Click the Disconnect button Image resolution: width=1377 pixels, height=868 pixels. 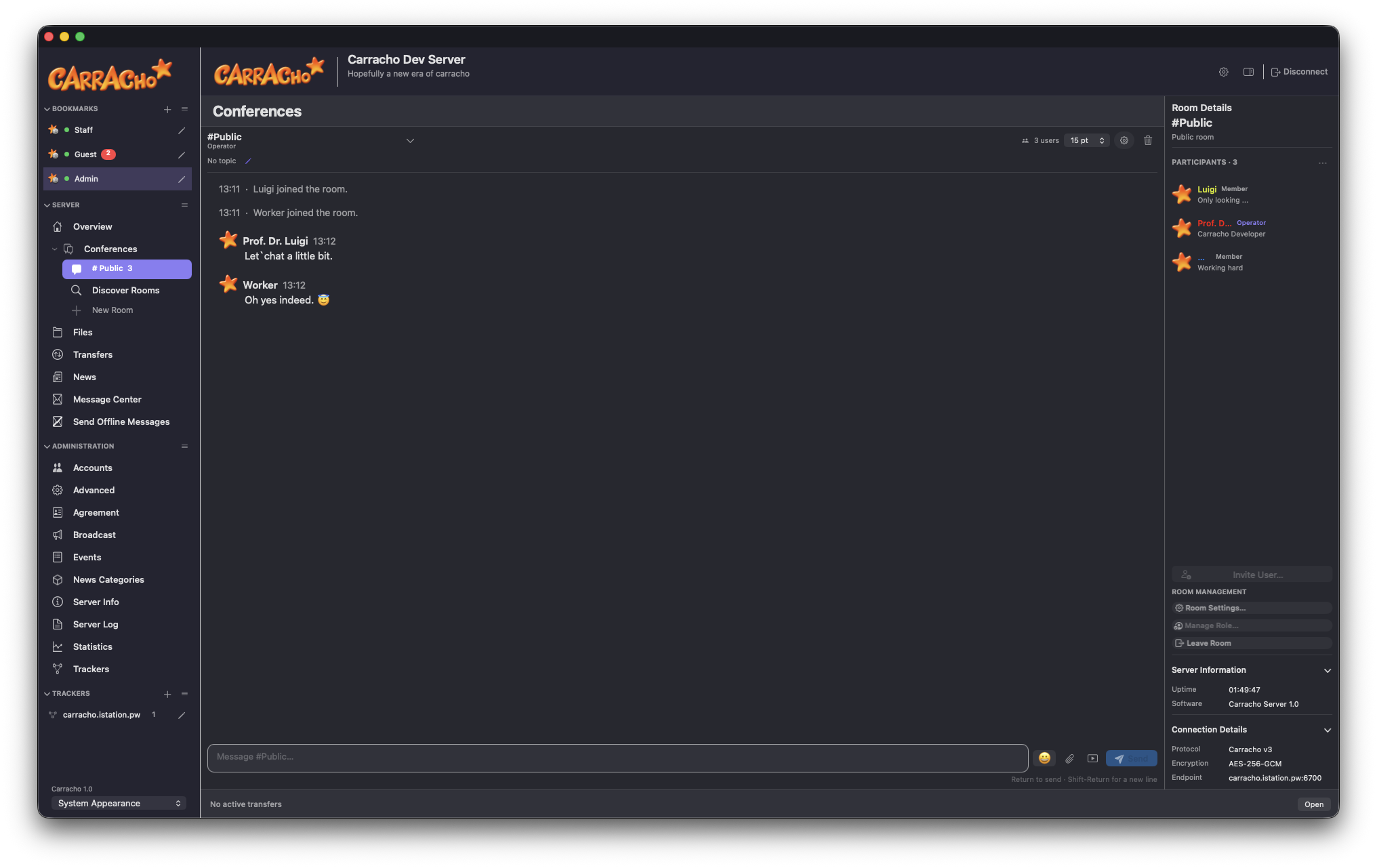(1299, 72)
